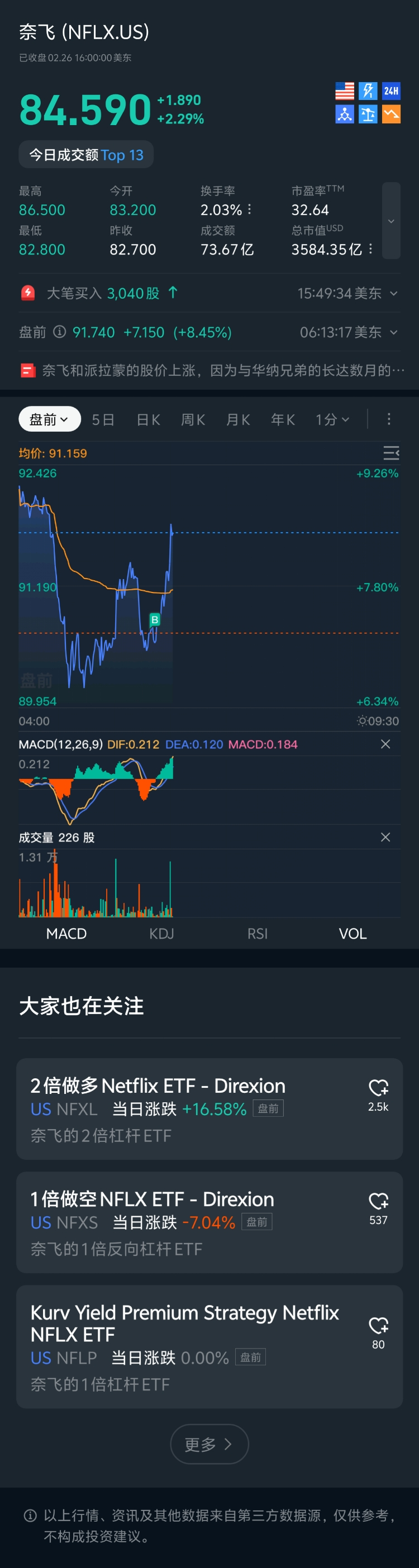
Task: Open the 1分 interval dropdown
Action: 332,419
